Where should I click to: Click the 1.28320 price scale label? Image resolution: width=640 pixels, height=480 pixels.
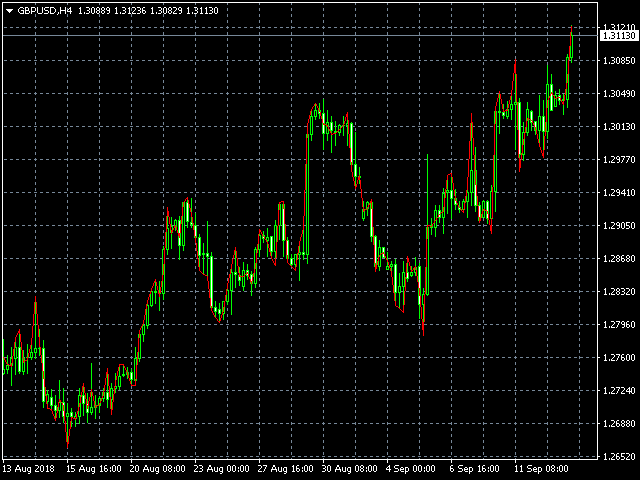[x=619, y=292]
